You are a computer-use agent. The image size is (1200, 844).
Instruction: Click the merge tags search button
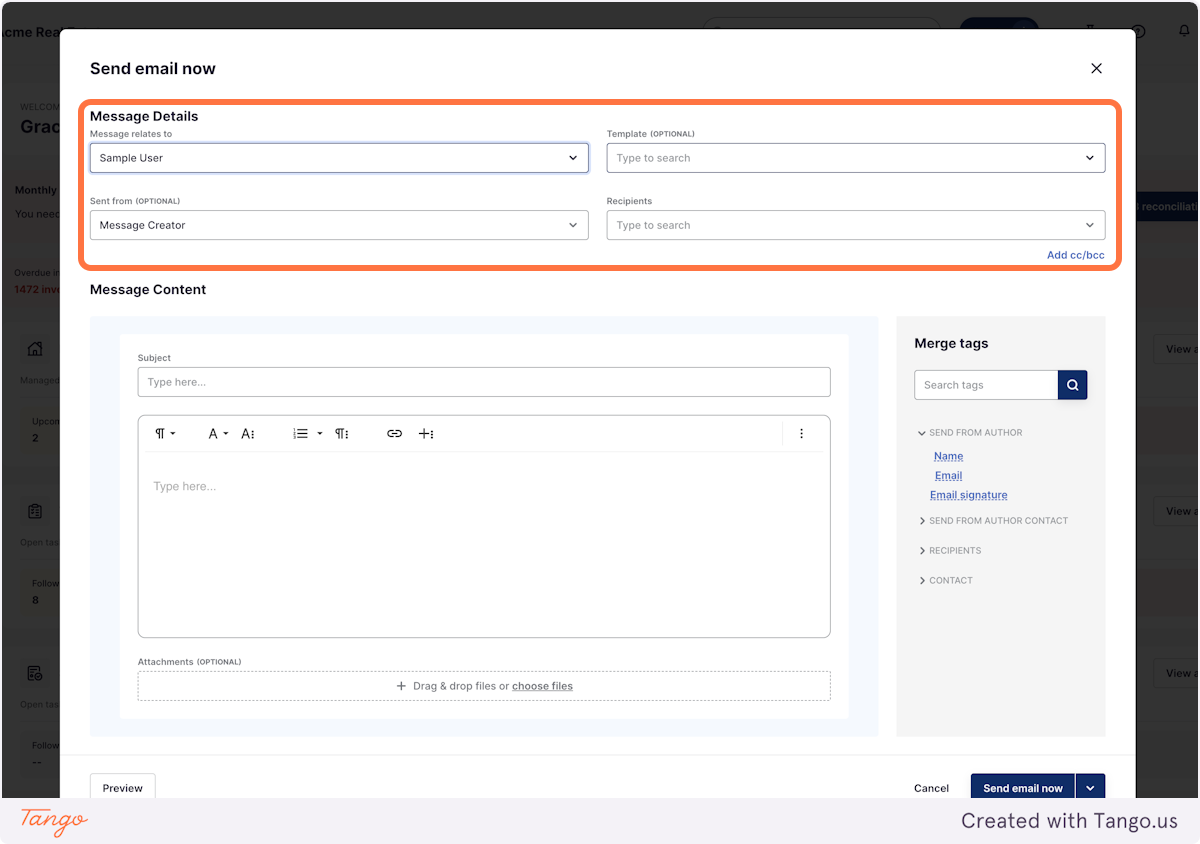pos(1073,385)
